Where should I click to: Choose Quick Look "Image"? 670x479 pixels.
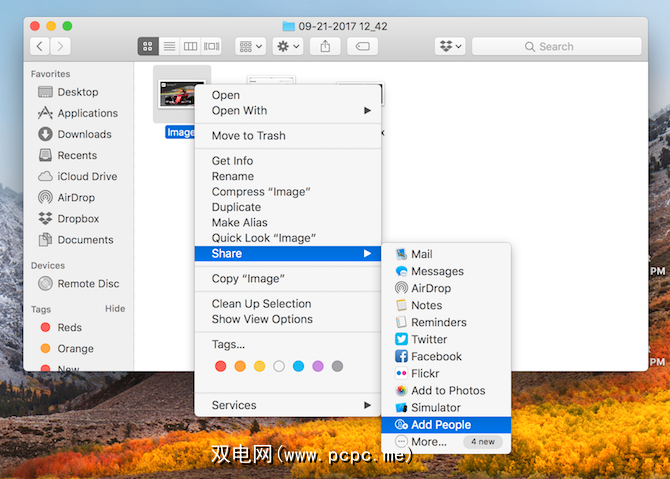288,238
